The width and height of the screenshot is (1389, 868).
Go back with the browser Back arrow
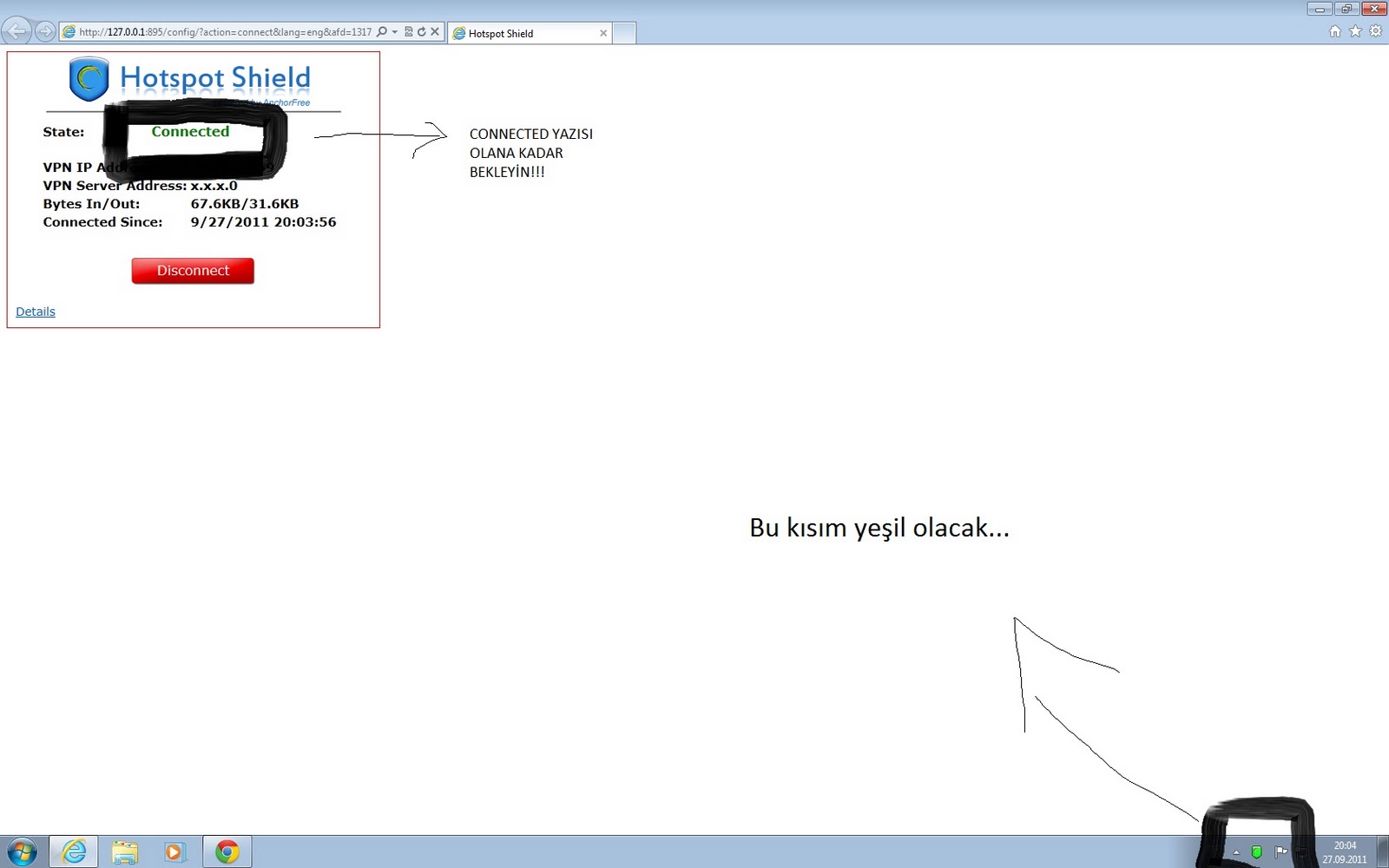pos(16,32)
